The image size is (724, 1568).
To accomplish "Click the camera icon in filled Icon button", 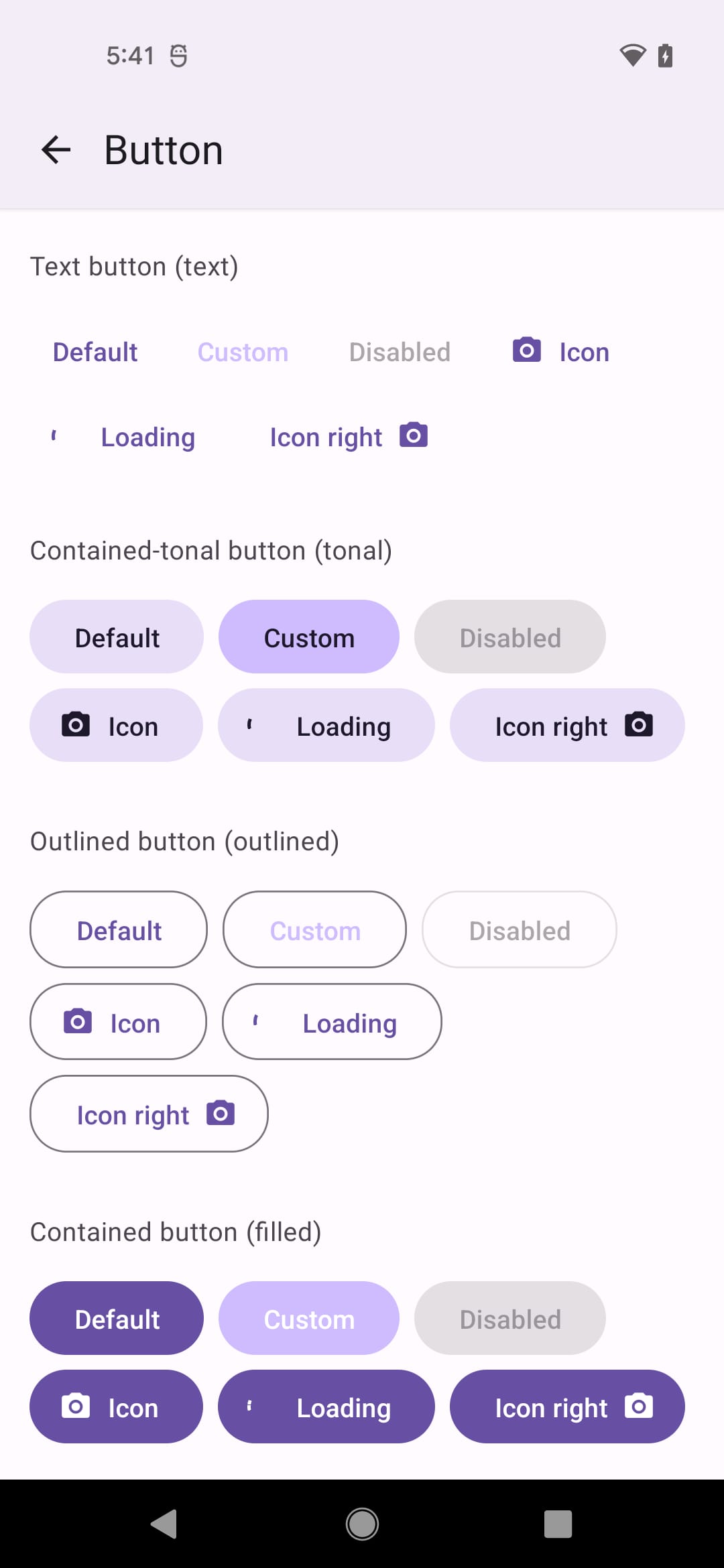I will coord(76,1407).
